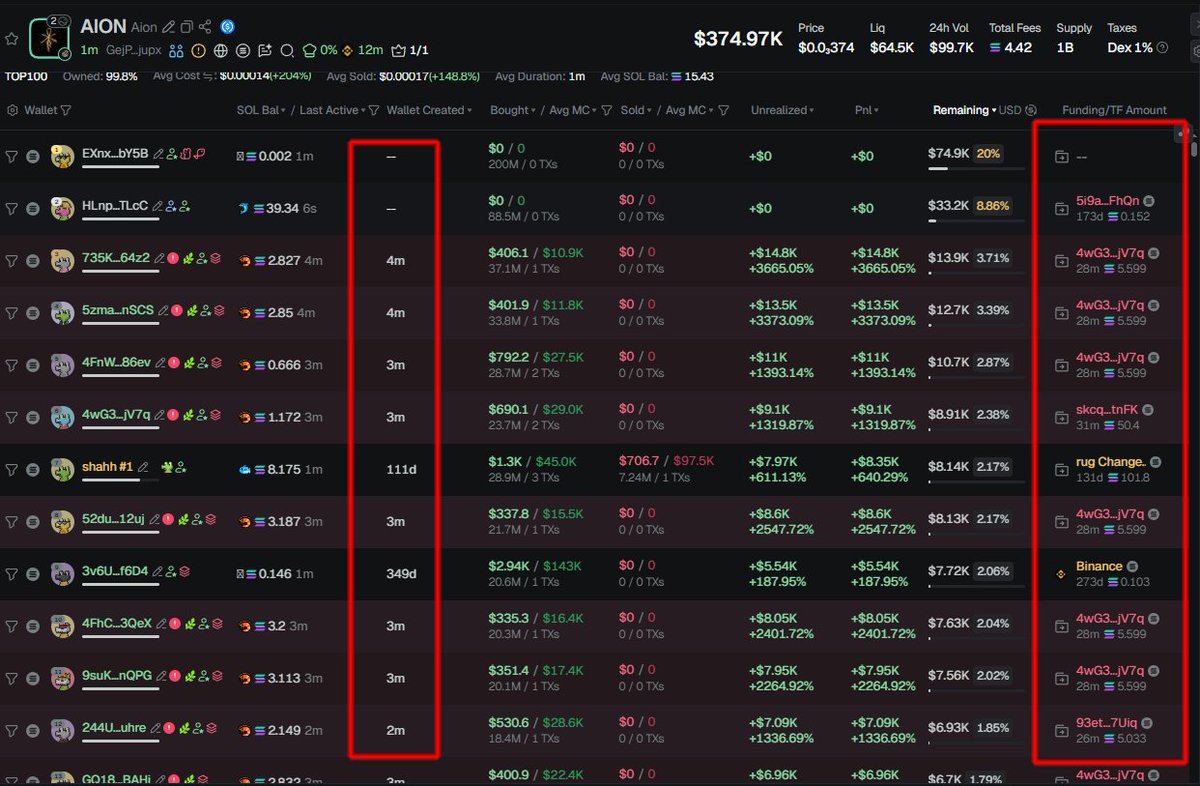1200x786 pixels.
Task: Click the swap icon beside Avg Cost
Action: pyautogui.click(x=208, y=76)
